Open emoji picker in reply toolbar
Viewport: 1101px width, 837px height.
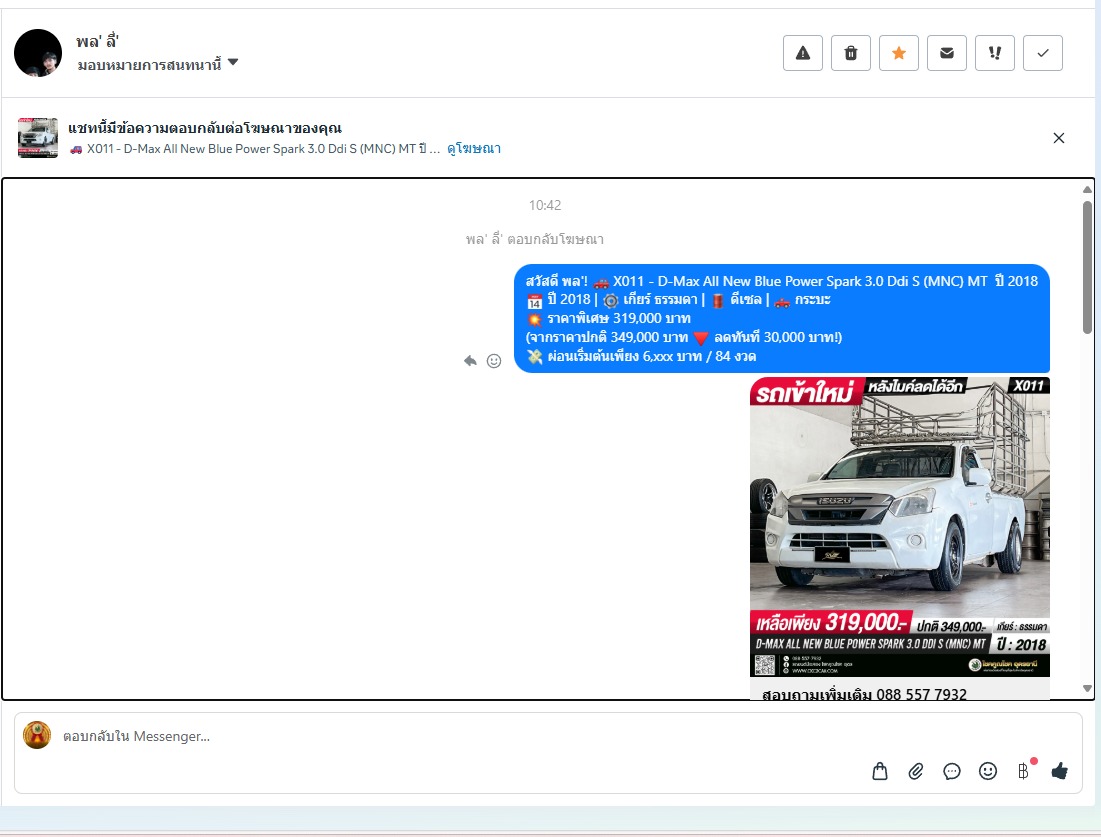click(x=988, y=771)
